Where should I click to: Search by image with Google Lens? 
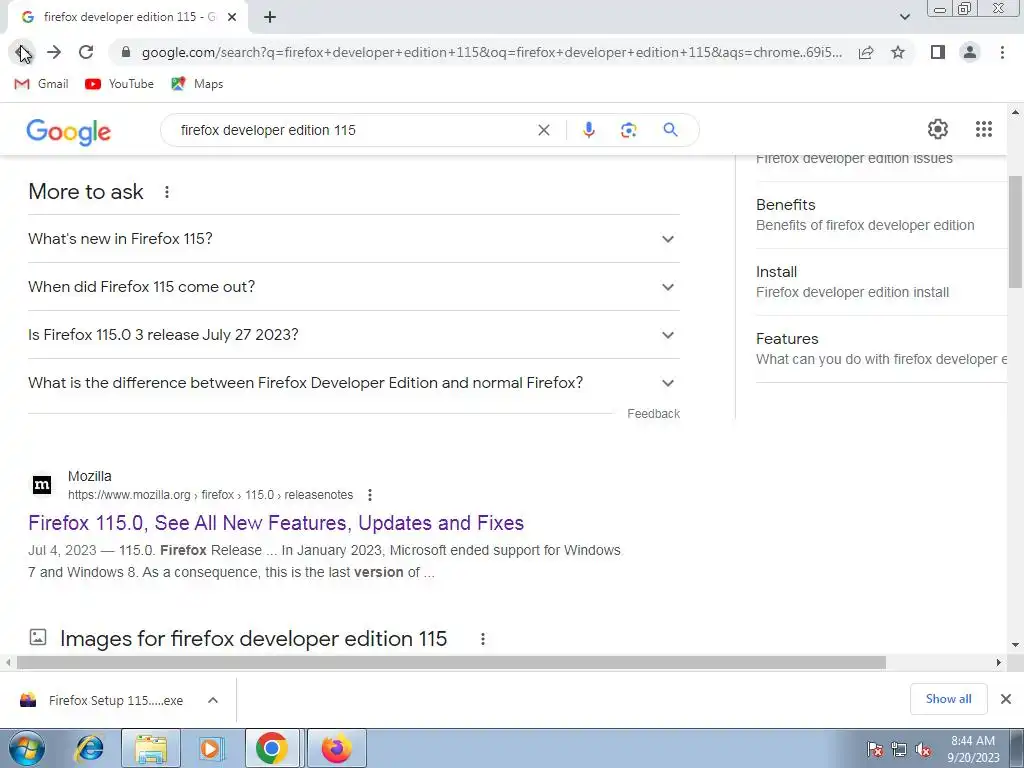tap(628, 130)
